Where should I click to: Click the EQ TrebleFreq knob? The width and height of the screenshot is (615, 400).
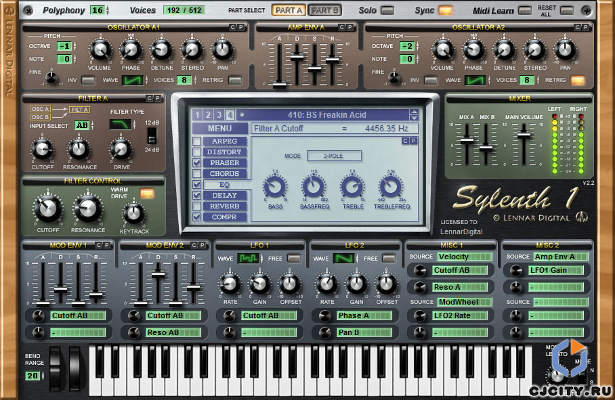pos(391,187)
